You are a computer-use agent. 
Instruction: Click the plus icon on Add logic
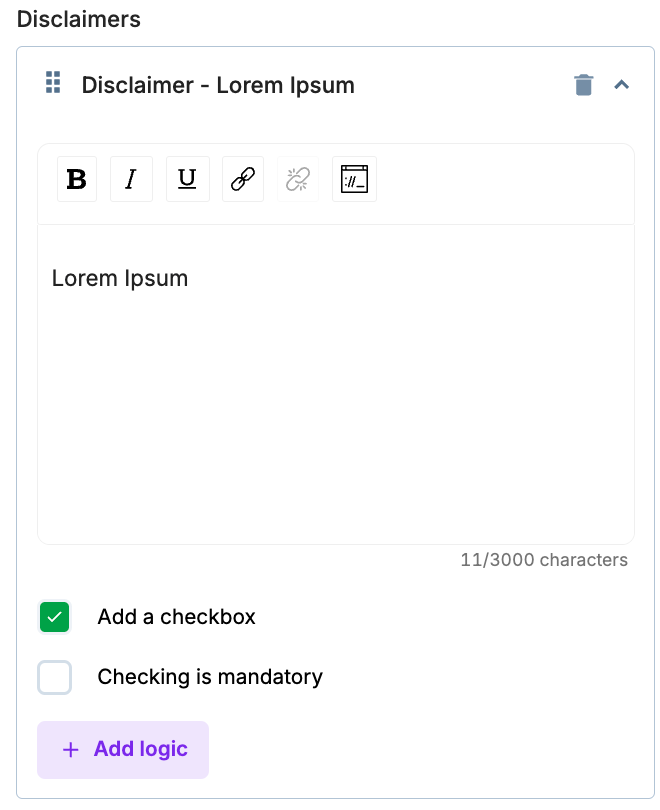(70, 750)
